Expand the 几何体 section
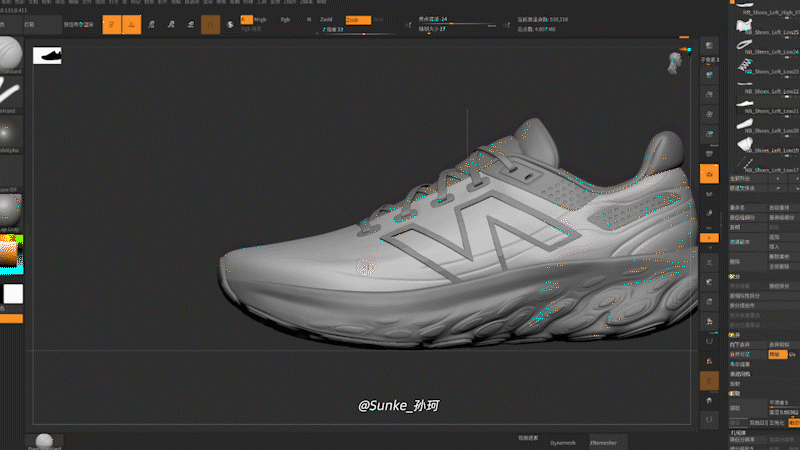The height and width of the screenshot is (450, 800). point(738,433)
